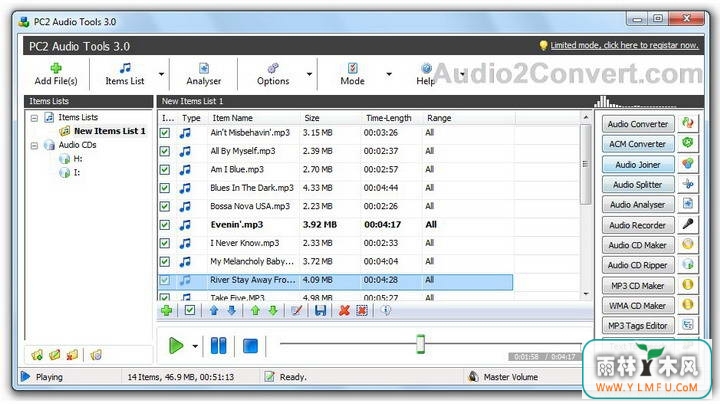Click the green move down arrow
Image resolution: width=720 pixels, height=404 pixels.
pos(273,311)
